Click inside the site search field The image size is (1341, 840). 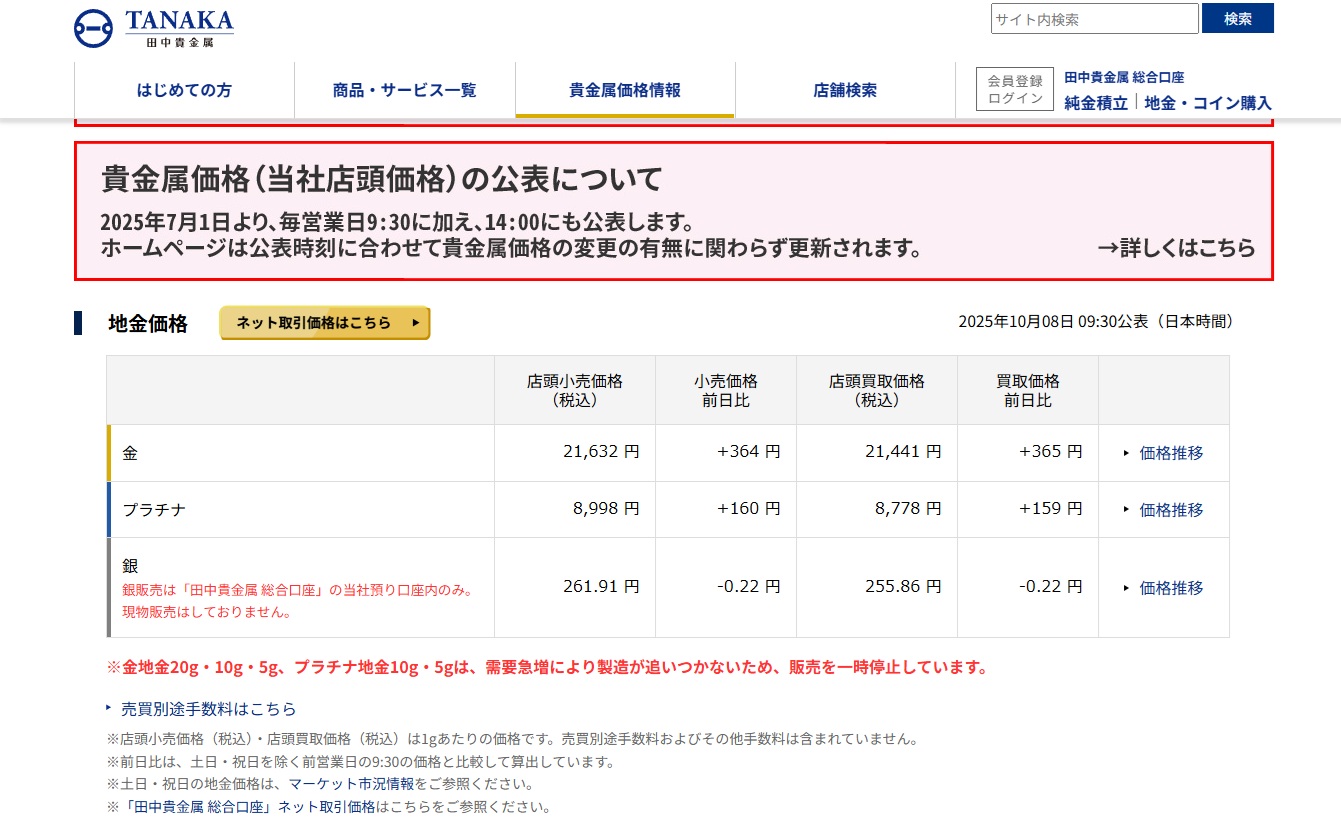point(1094,19)
